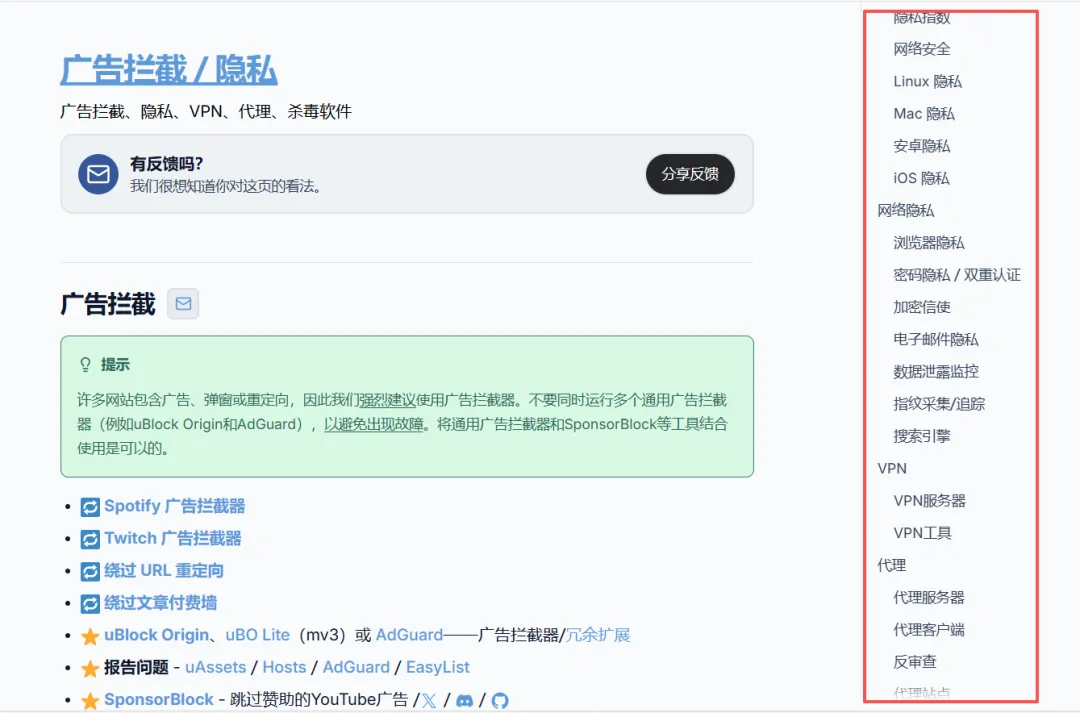1080x713 pixels.
Task: Jump to 代理服务器 in the sidebar
Action: (929, 598)
